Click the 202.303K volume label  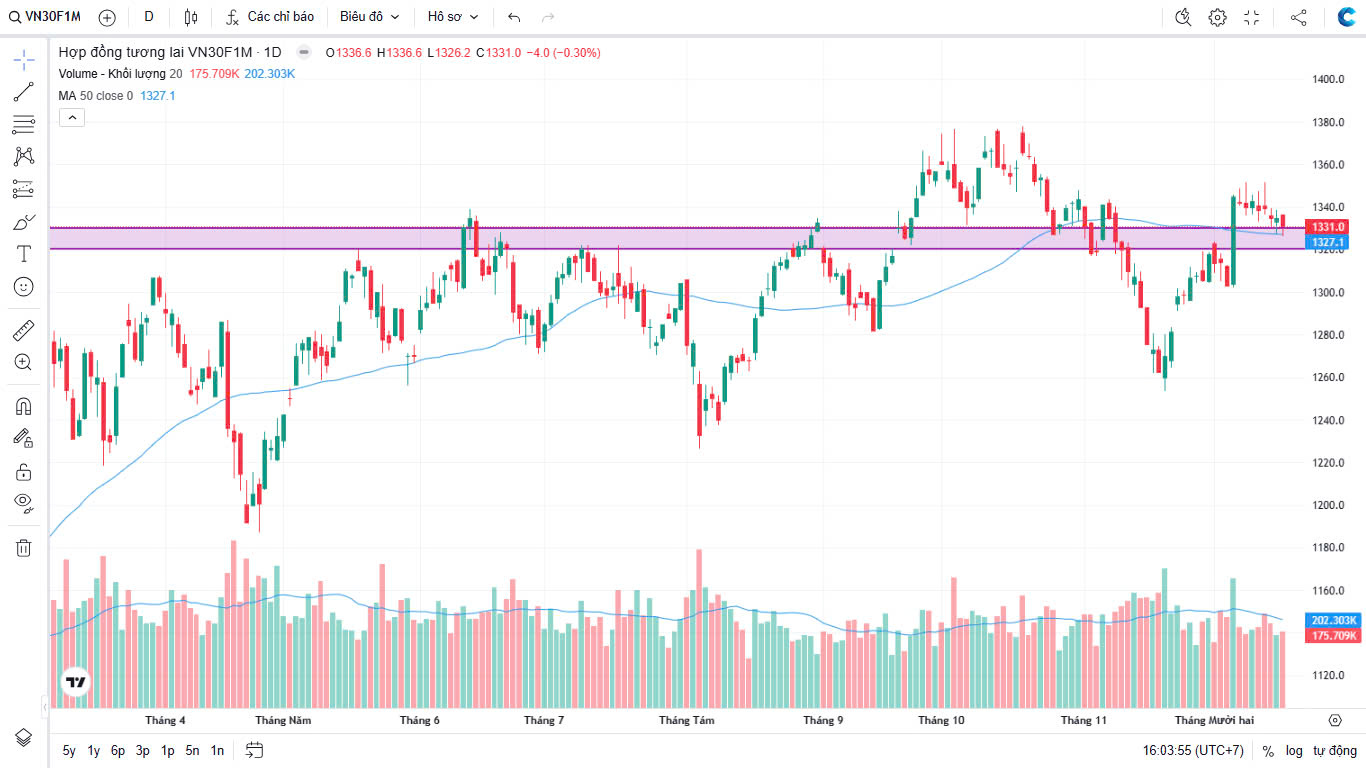[x=1334, y=621]
